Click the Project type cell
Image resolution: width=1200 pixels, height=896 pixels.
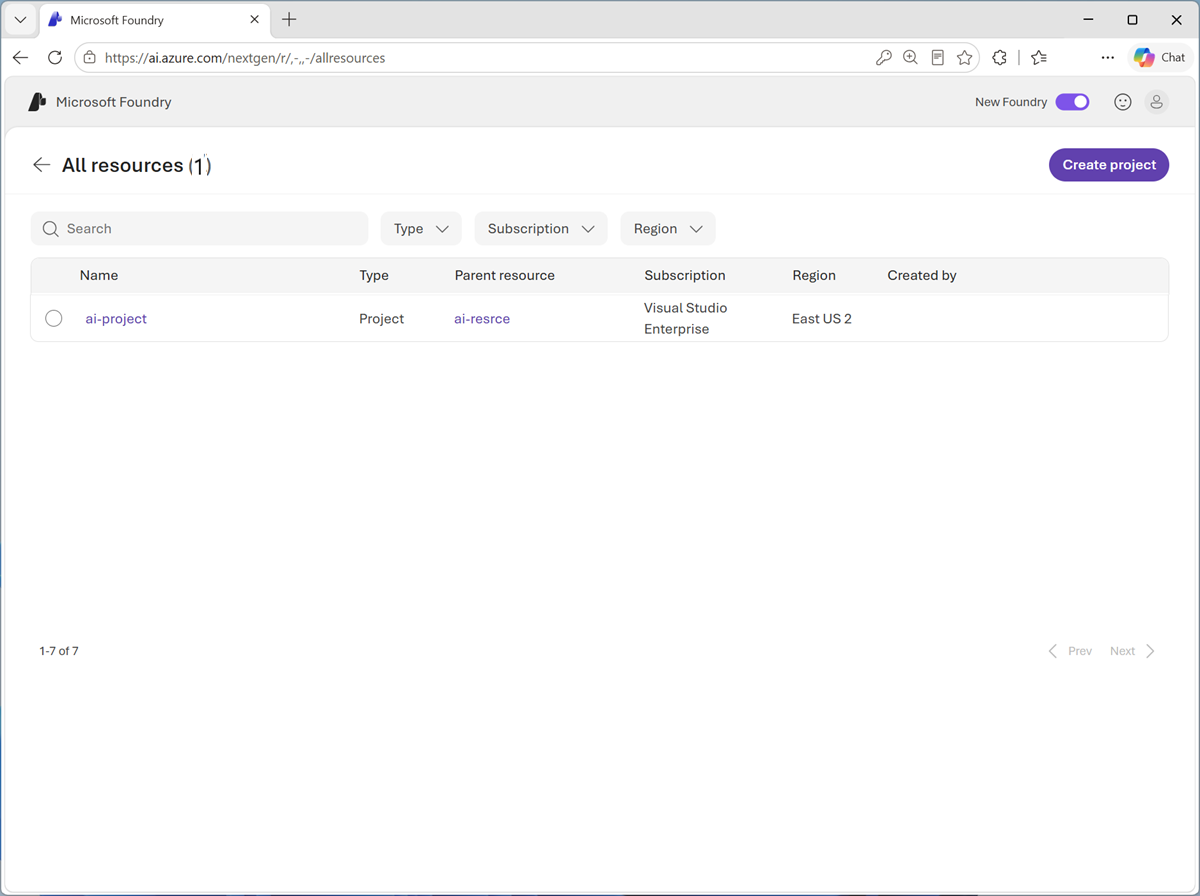click(x=382, y=319)
